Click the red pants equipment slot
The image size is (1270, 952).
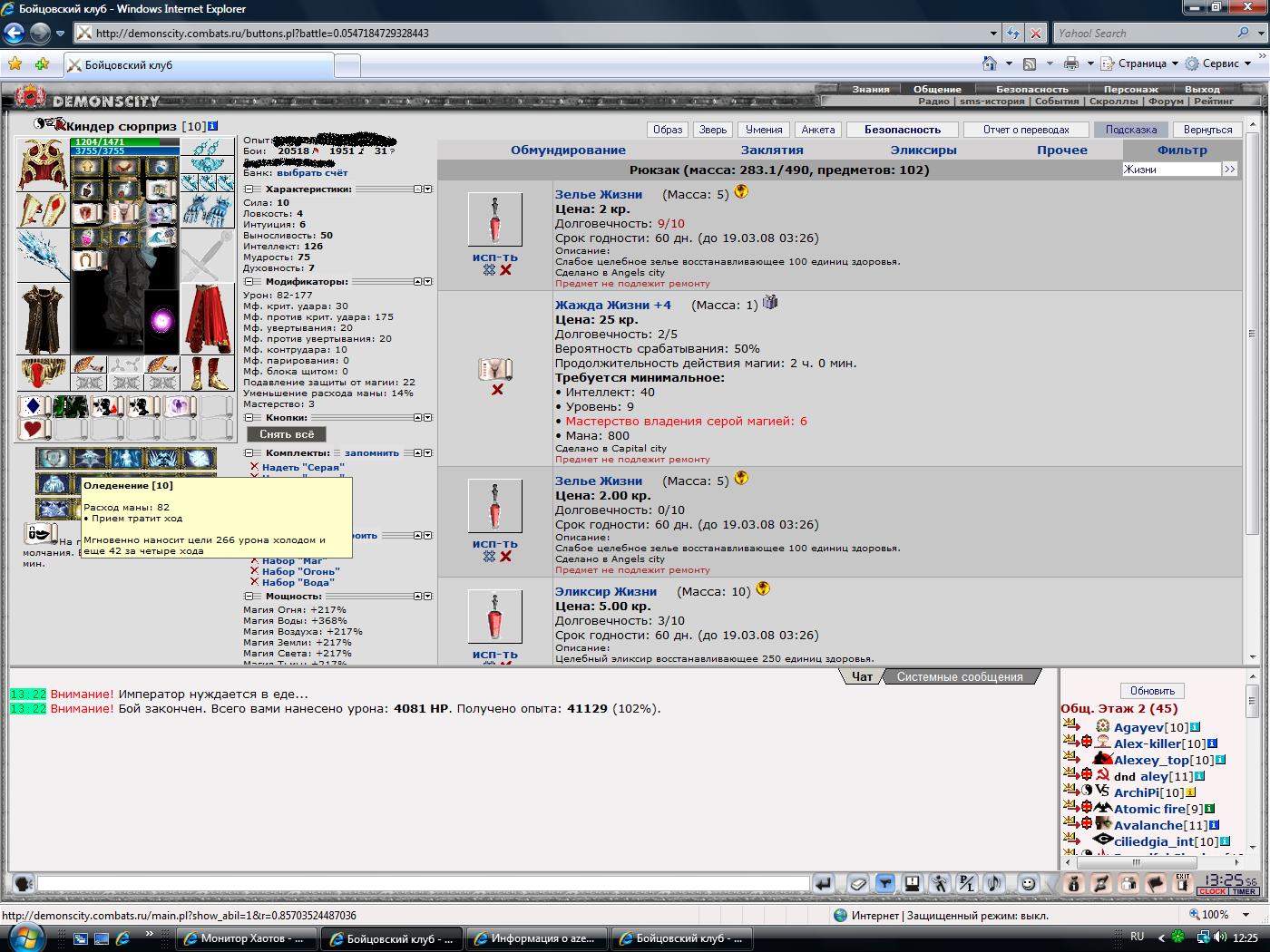click(x=208, y=319)
